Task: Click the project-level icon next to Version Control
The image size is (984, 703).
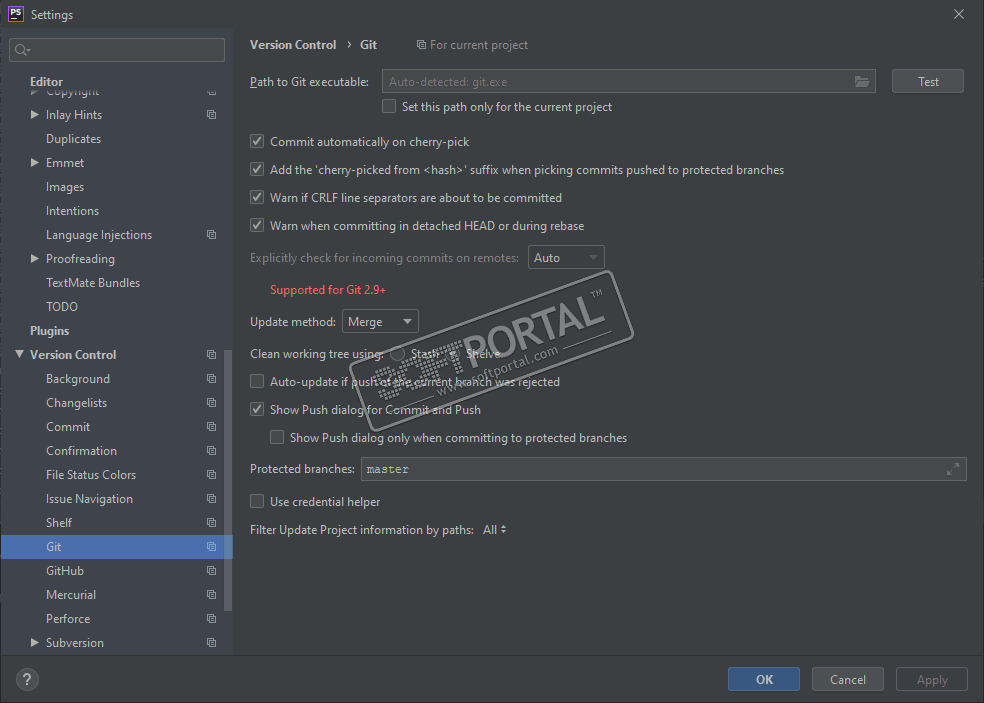Action: click(211, 355)
